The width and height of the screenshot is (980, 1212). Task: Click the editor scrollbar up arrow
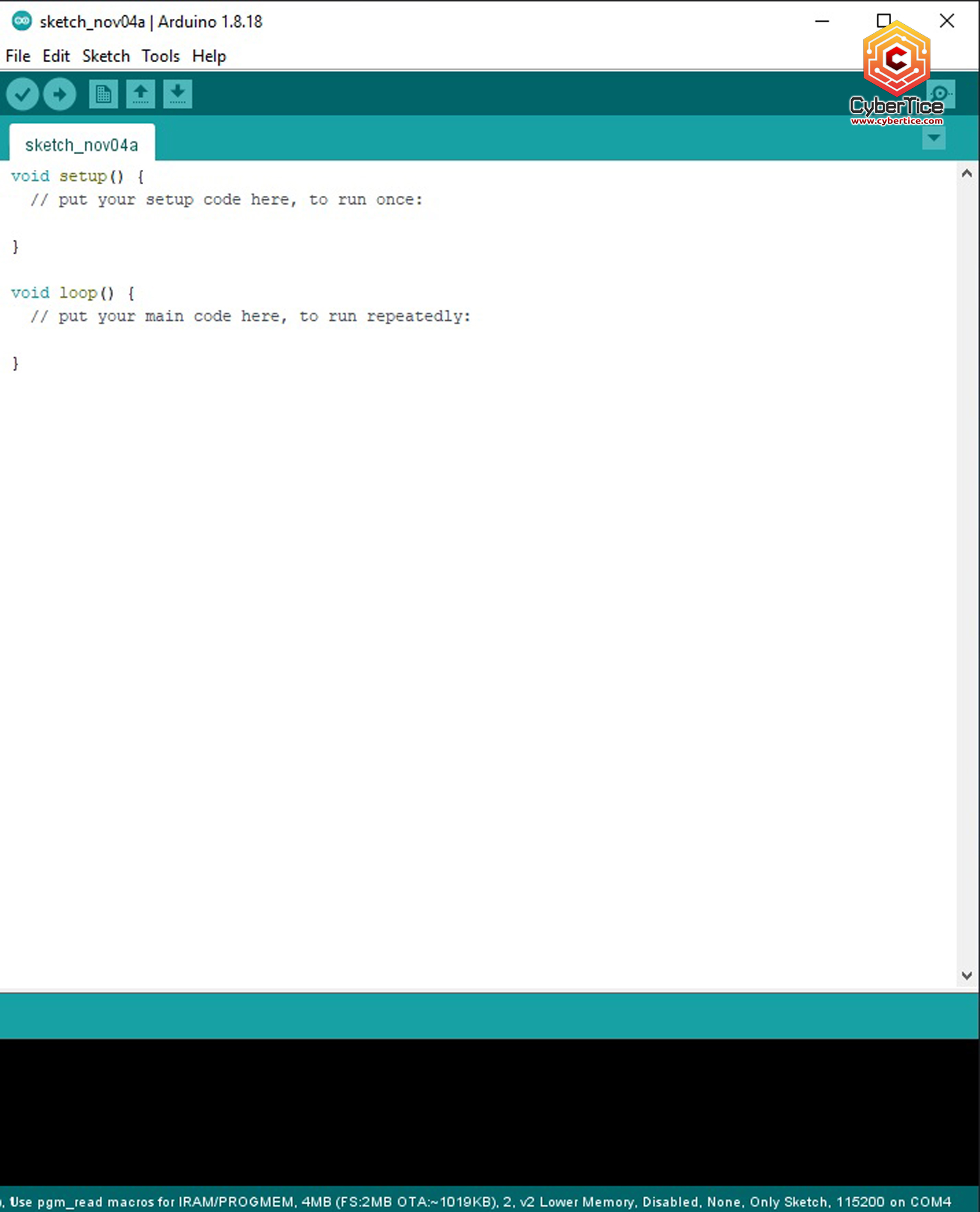(967, 174)
